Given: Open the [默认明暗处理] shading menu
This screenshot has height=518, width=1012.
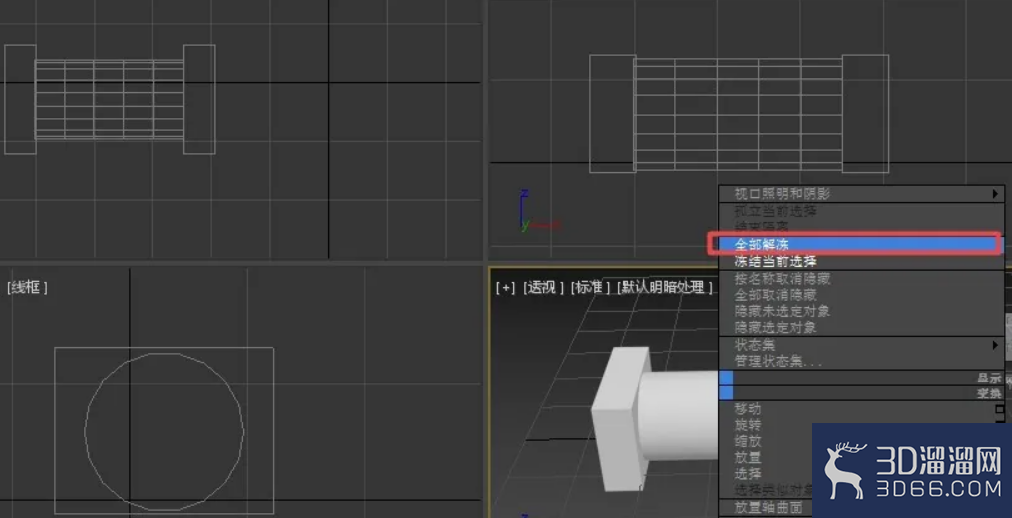Looking at the screenshot, I should 665,288.
